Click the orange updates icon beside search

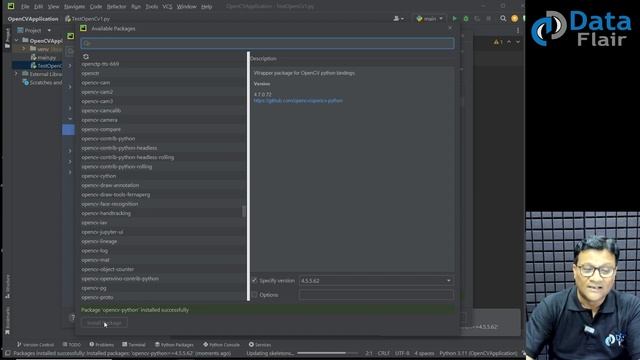coord(514,18)
